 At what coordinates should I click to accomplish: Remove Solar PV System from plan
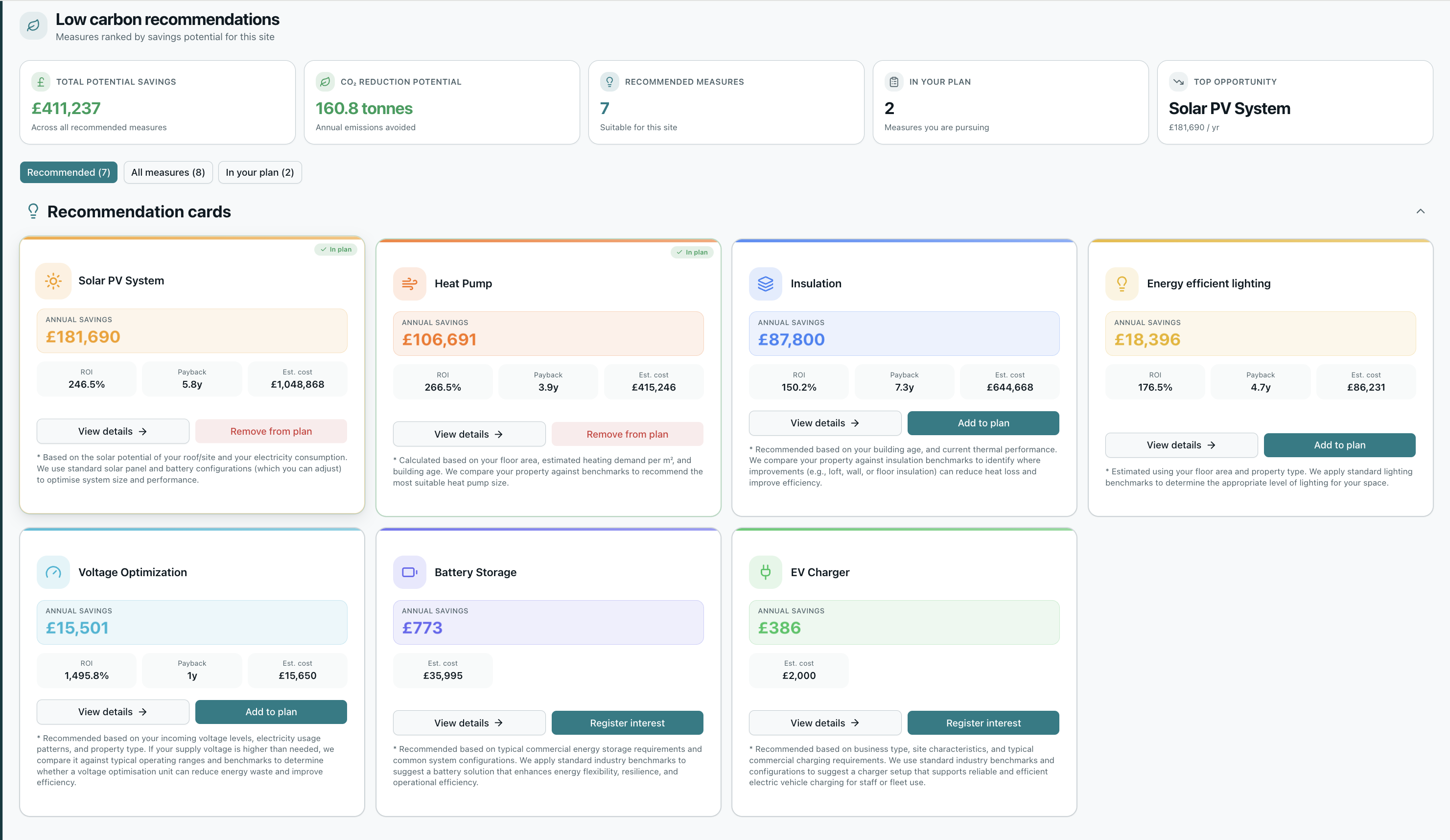pyautogui.click(x=271, y=432)
